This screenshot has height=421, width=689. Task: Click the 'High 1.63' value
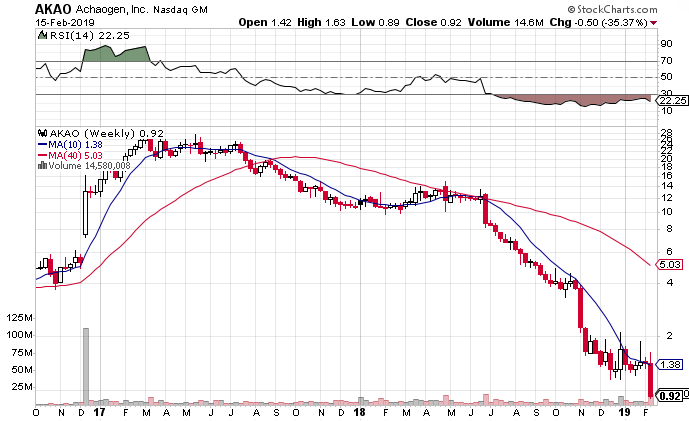pos(321,22)
